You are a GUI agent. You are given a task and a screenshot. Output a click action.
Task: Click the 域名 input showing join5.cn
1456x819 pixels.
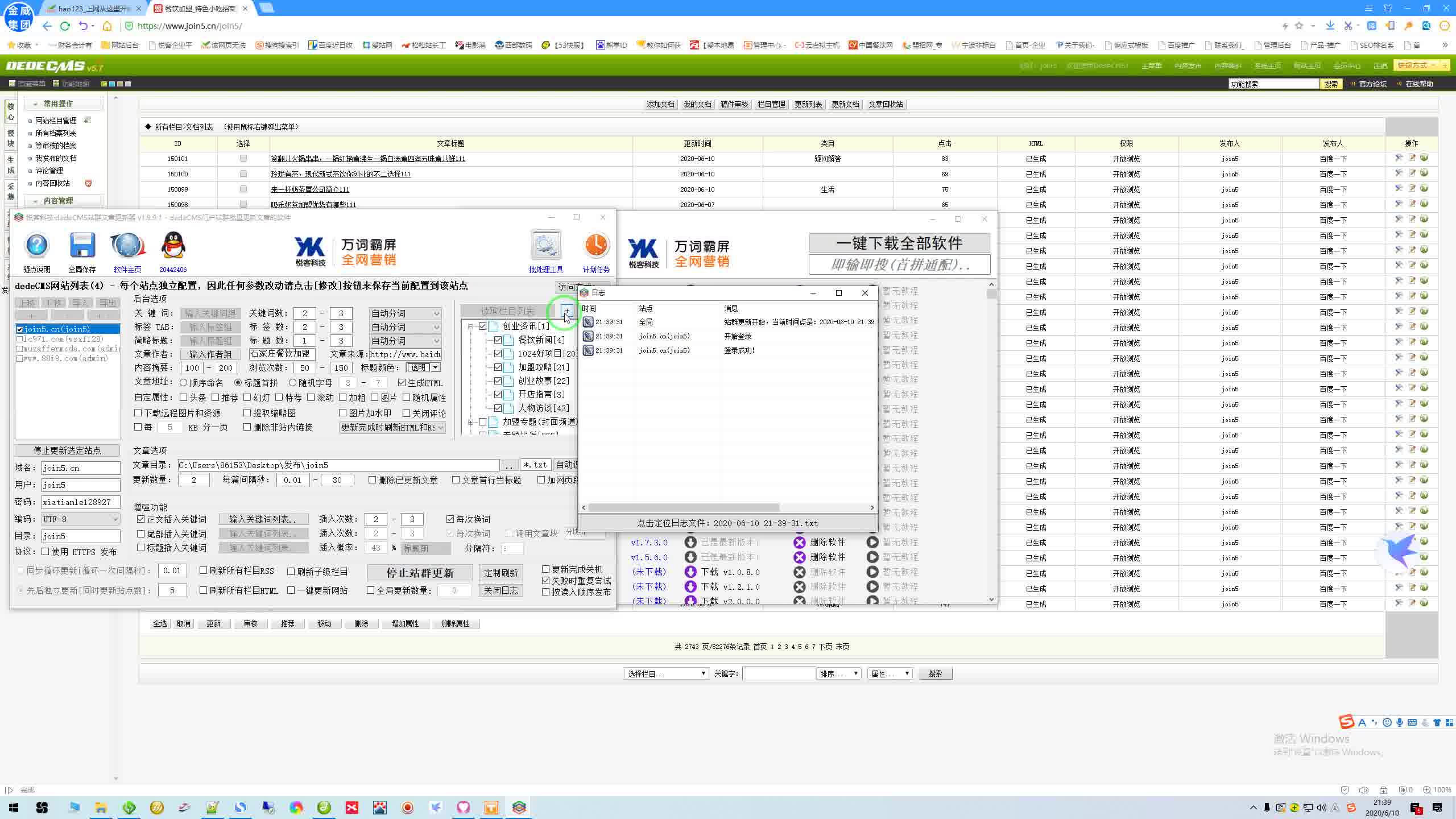click(x=81, y=468)
